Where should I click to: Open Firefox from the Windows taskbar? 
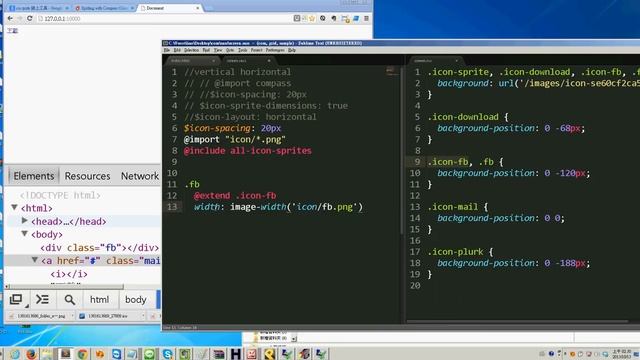click(x=31, y=354)
